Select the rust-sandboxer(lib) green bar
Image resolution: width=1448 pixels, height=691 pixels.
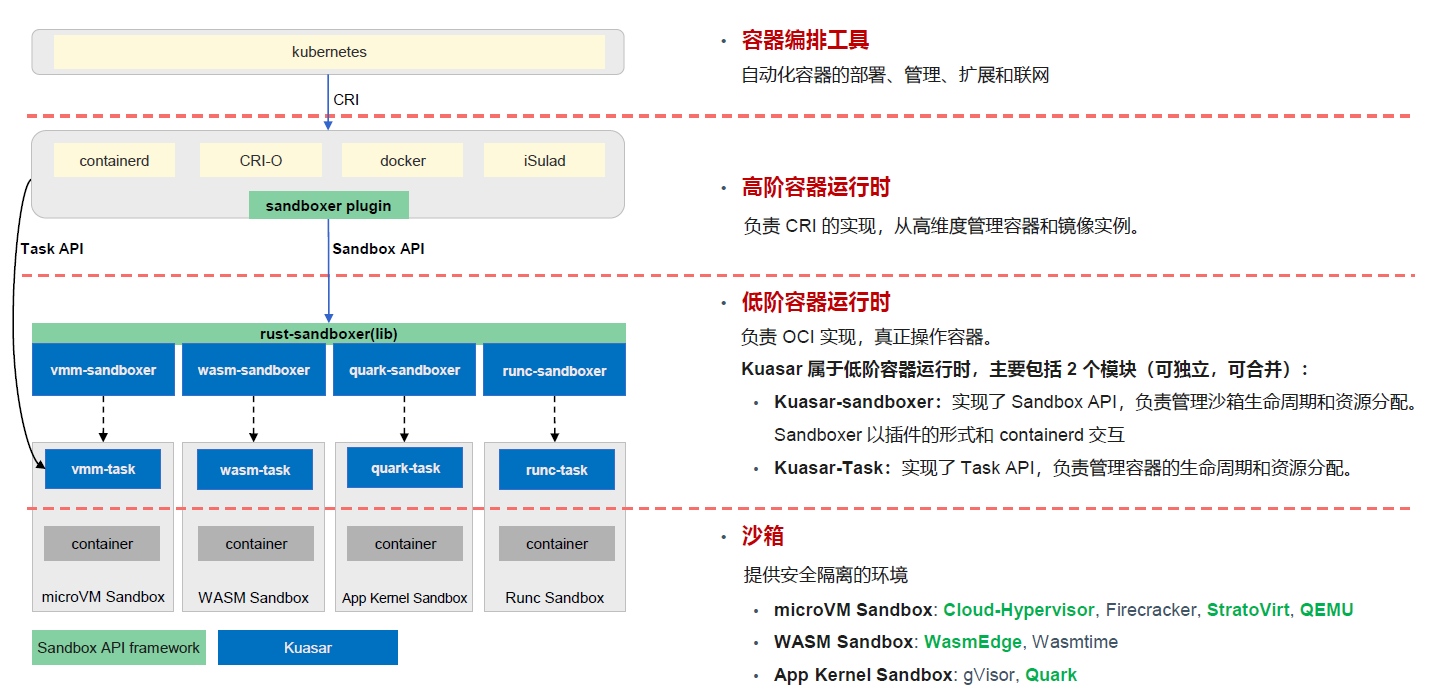pos(329,334)
